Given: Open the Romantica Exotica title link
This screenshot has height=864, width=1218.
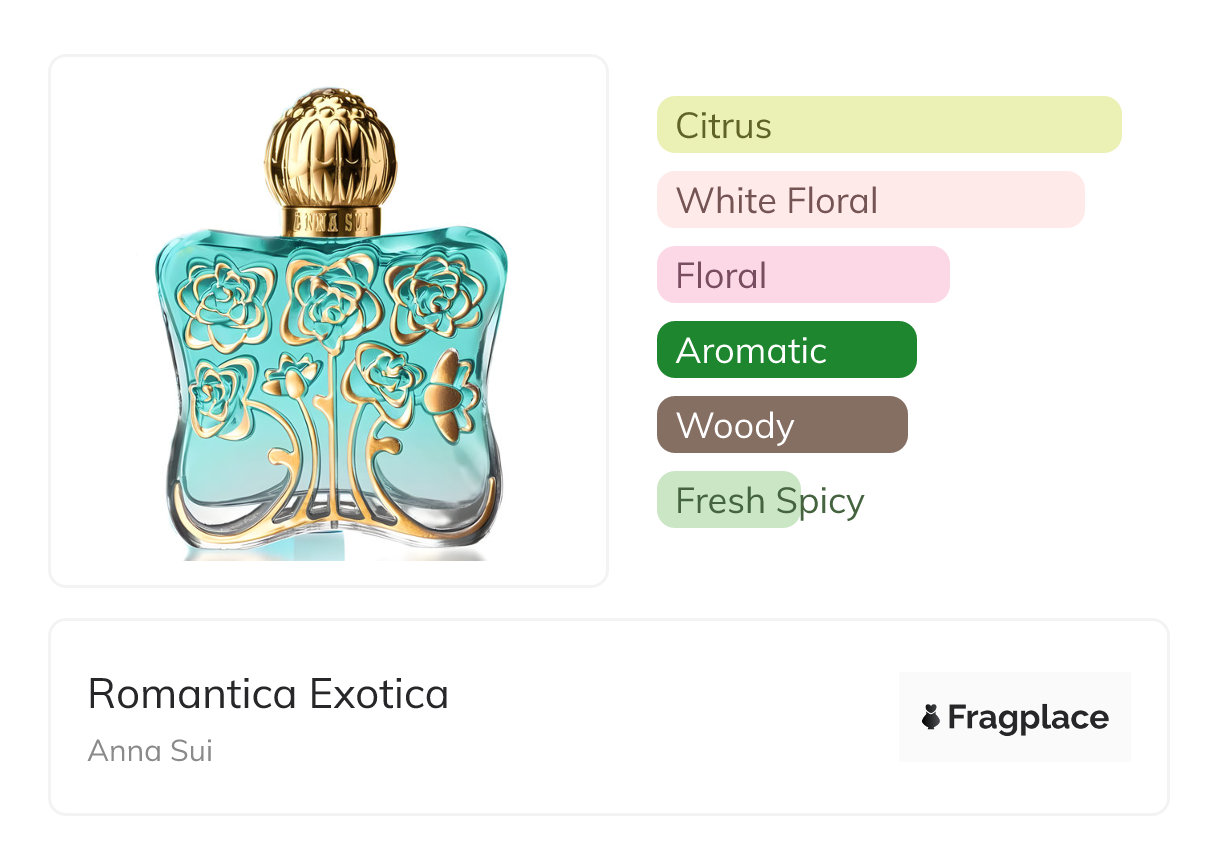Looking at the screenshot, I should tap(268, 694).
